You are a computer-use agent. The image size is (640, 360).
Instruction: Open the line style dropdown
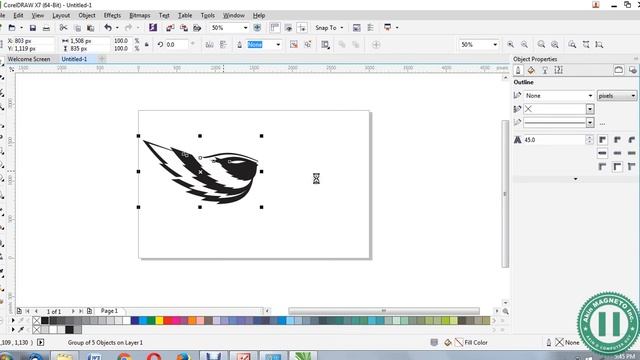tap(590, 122)
